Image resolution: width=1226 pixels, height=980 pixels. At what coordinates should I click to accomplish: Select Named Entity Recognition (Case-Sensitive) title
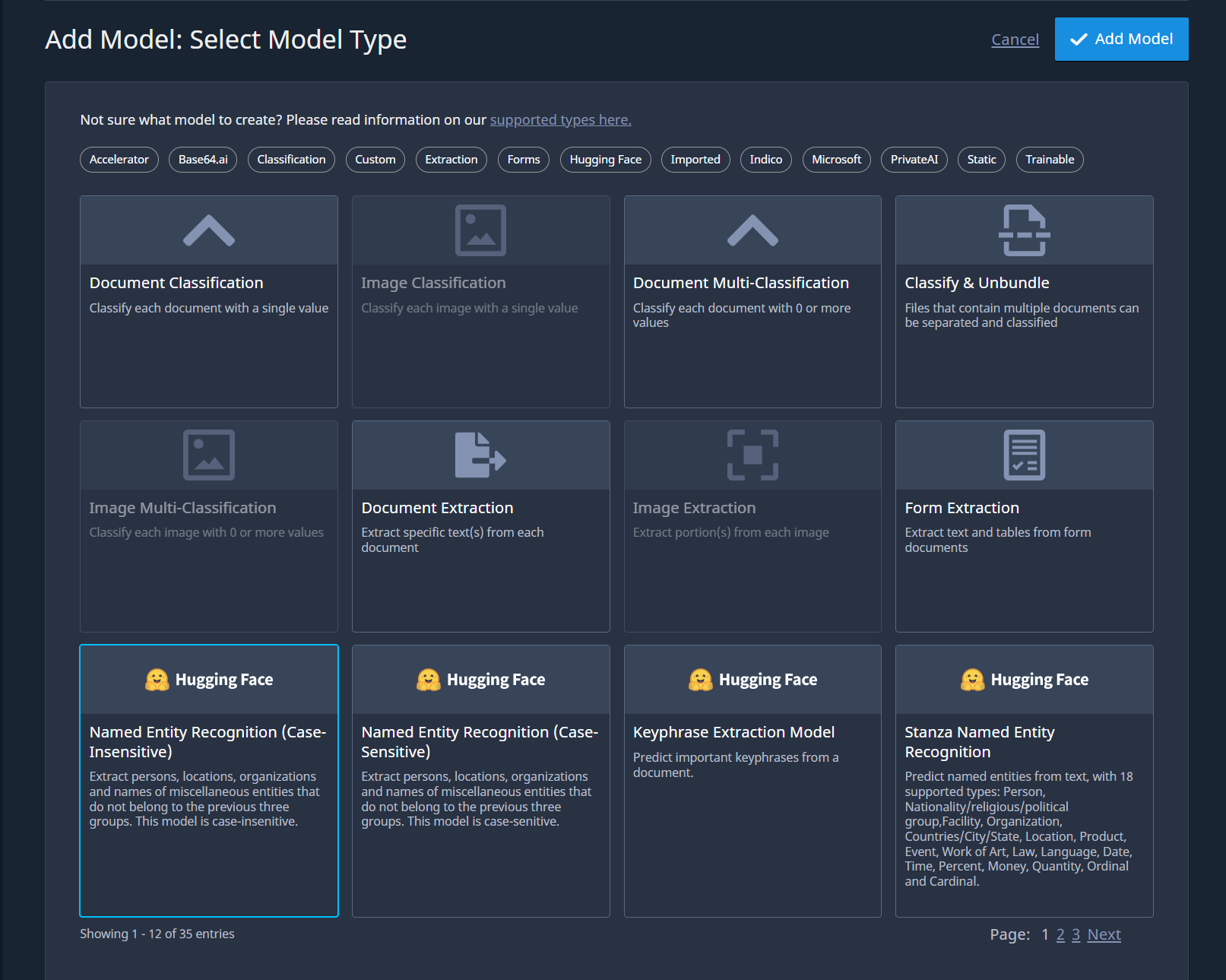[480, 742]
